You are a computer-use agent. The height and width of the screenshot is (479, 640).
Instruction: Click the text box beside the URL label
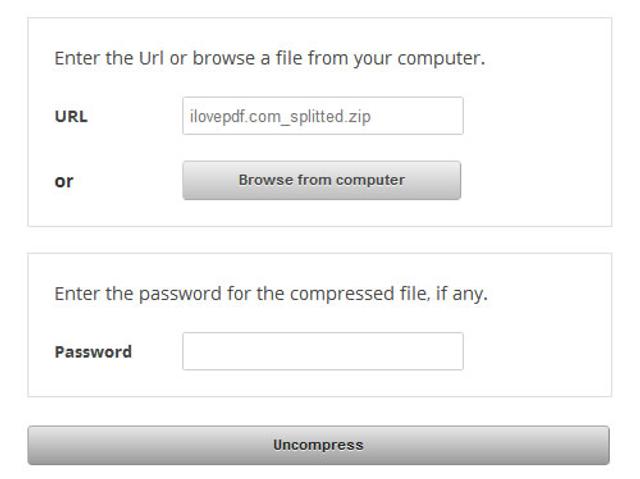click(322, 116)
